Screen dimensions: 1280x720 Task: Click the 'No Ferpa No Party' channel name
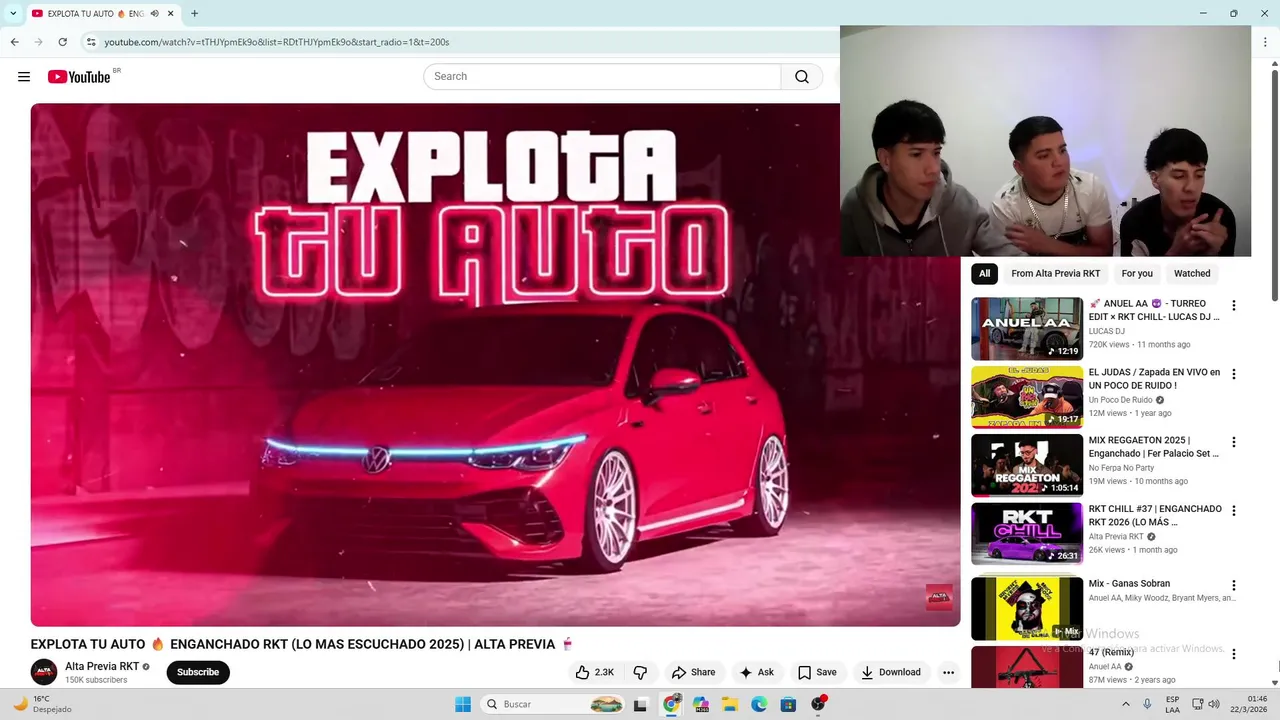click(x=1121, y=468)
